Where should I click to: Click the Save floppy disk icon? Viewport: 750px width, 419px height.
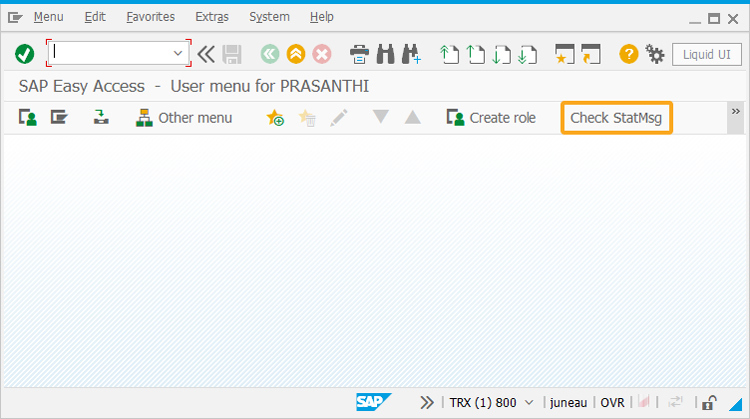click(x=232, y=54)
